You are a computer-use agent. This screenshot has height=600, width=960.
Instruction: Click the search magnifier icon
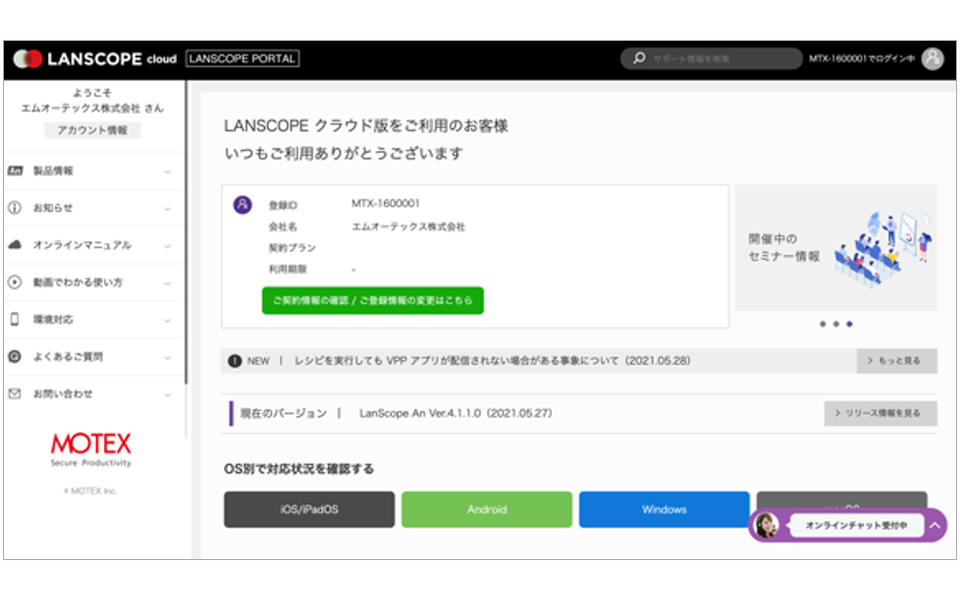[639, 58]
